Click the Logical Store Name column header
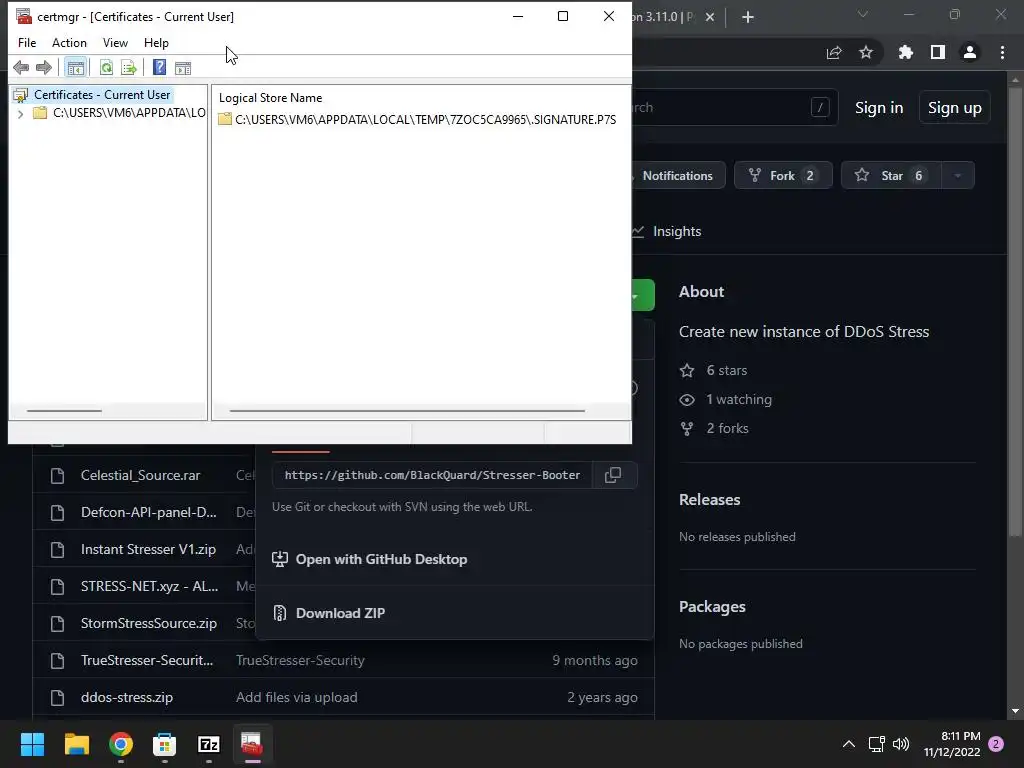 coord(270,98)
